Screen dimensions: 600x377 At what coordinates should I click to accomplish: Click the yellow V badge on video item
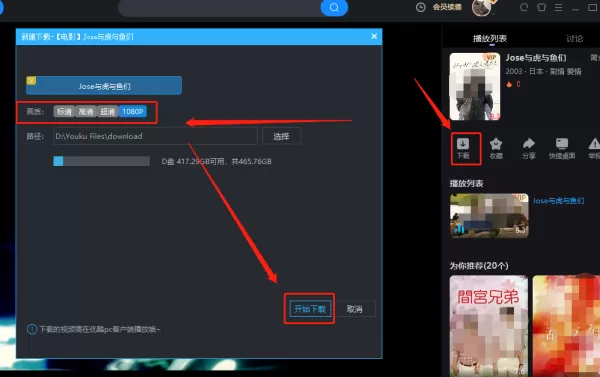[x=31, y=80]
